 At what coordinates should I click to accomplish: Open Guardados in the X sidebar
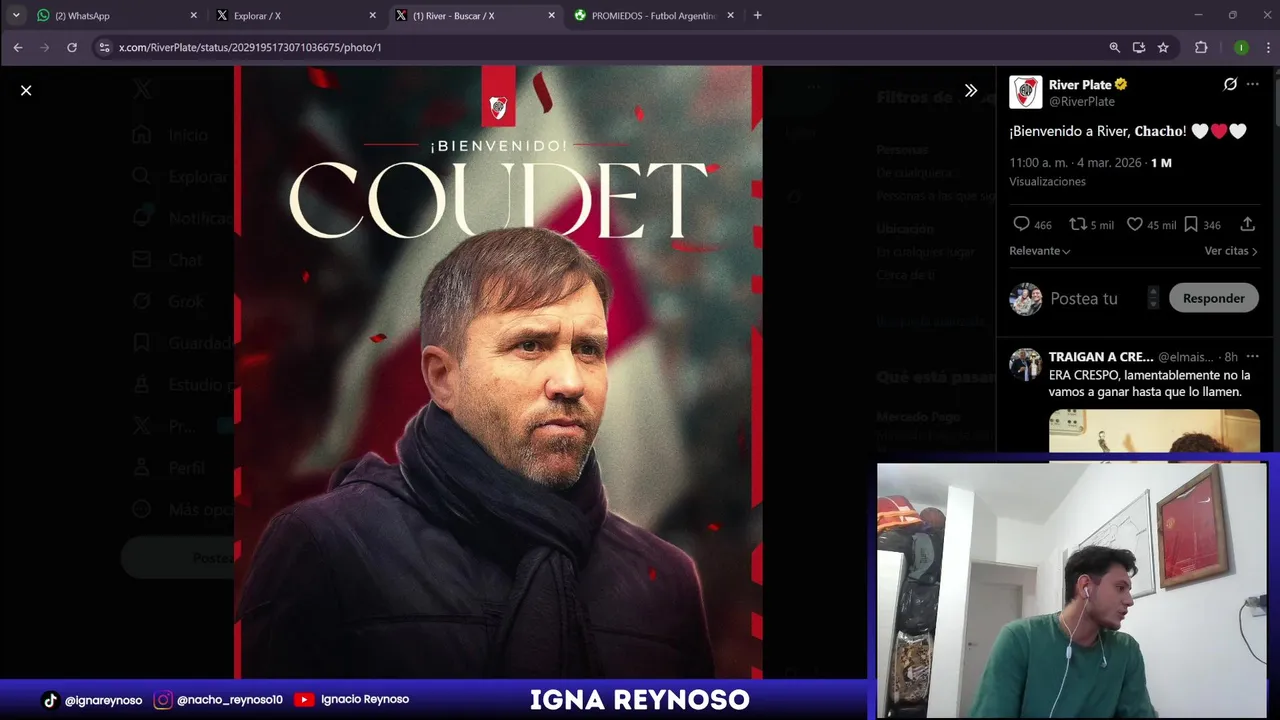click(x=182, y=343)
